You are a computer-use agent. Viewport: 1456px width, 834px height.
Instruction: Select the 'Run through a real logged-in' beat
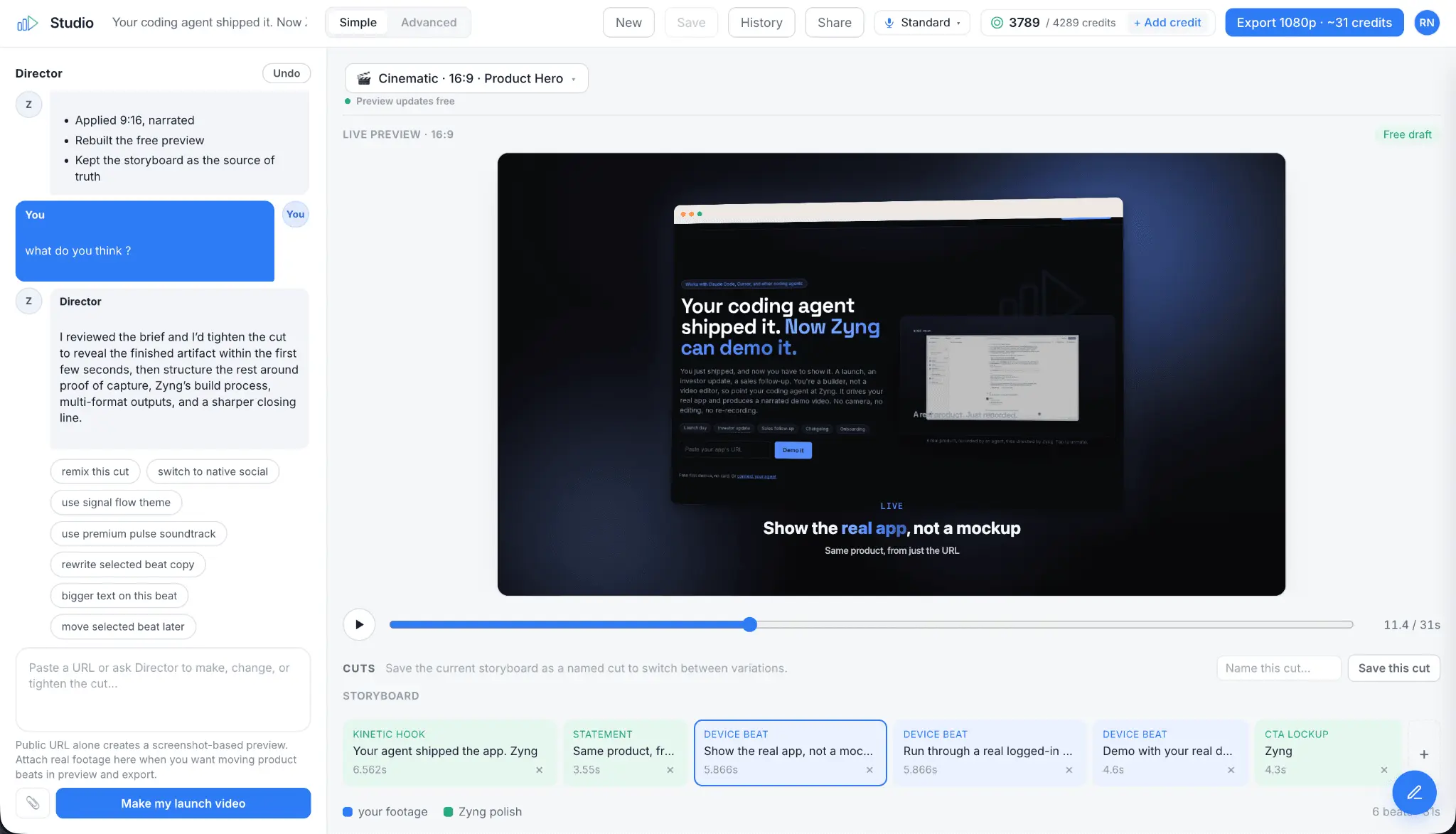pyautogui.click(x=989, y=753)
